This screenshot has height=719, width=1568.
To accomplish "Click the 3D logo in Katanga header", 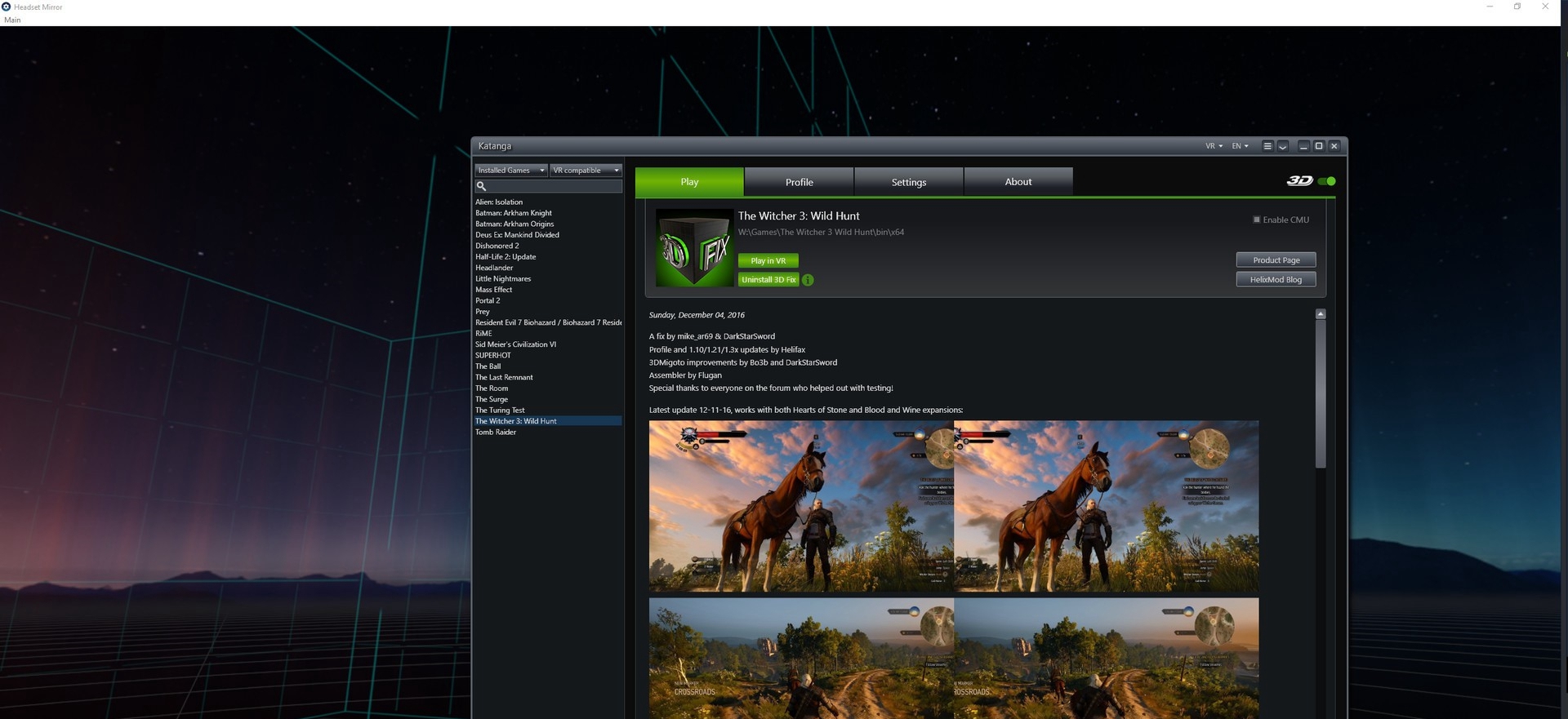I will tap(1299, 181).
